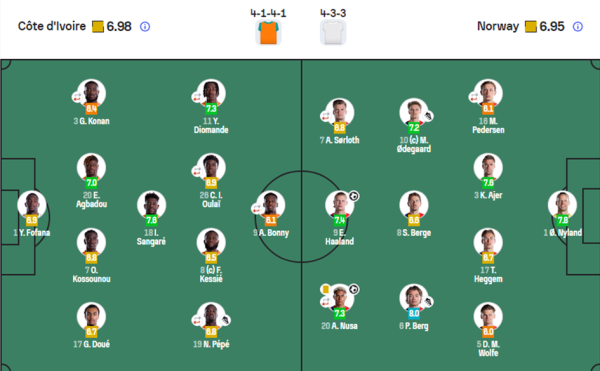Click the Côte d'Ivoire team name
The image size is (600, 371).
tap(52, 26)
